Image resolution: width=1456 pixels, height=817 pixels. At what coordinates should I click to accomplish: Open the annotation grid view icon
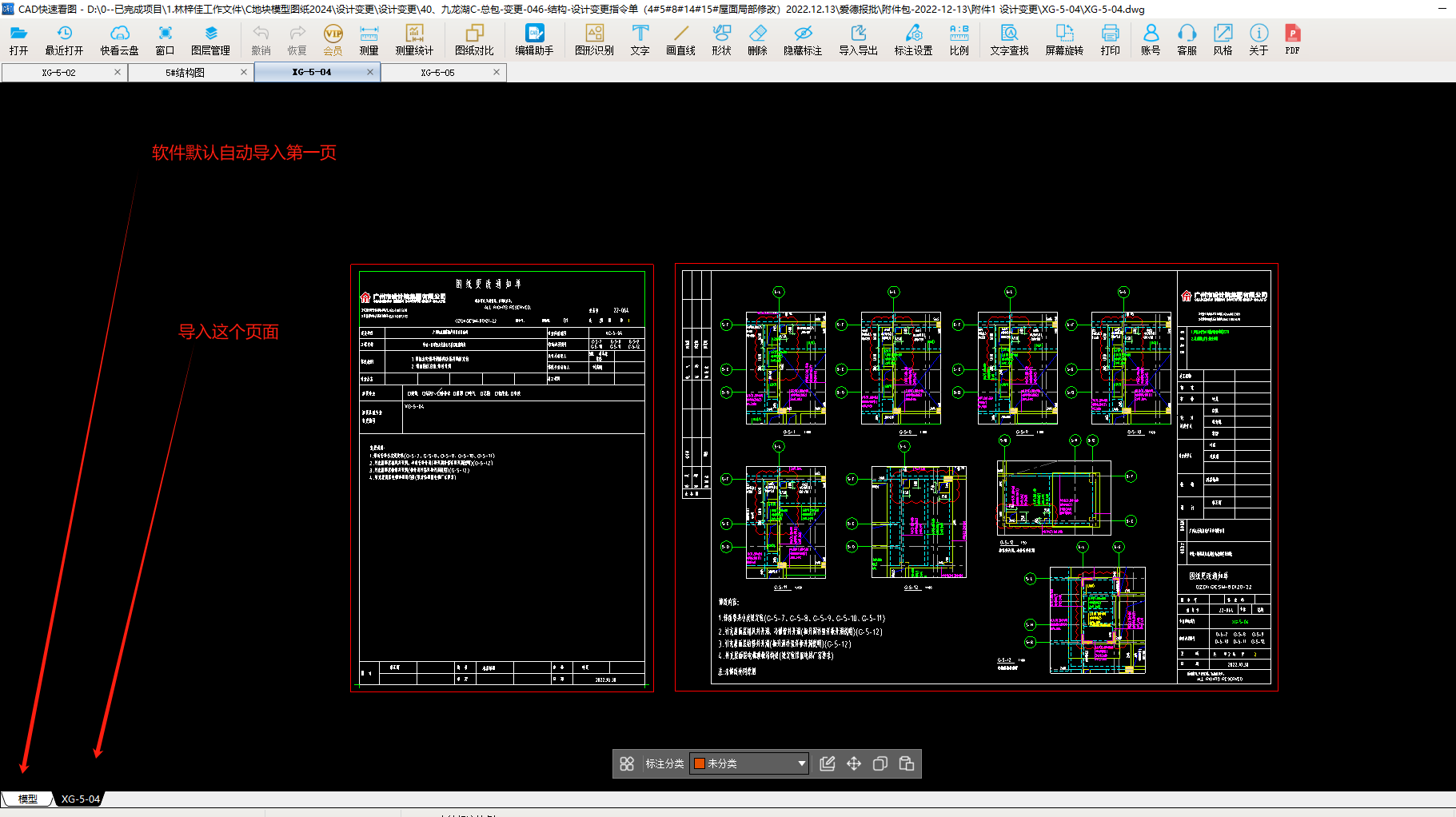coord(627,763)
